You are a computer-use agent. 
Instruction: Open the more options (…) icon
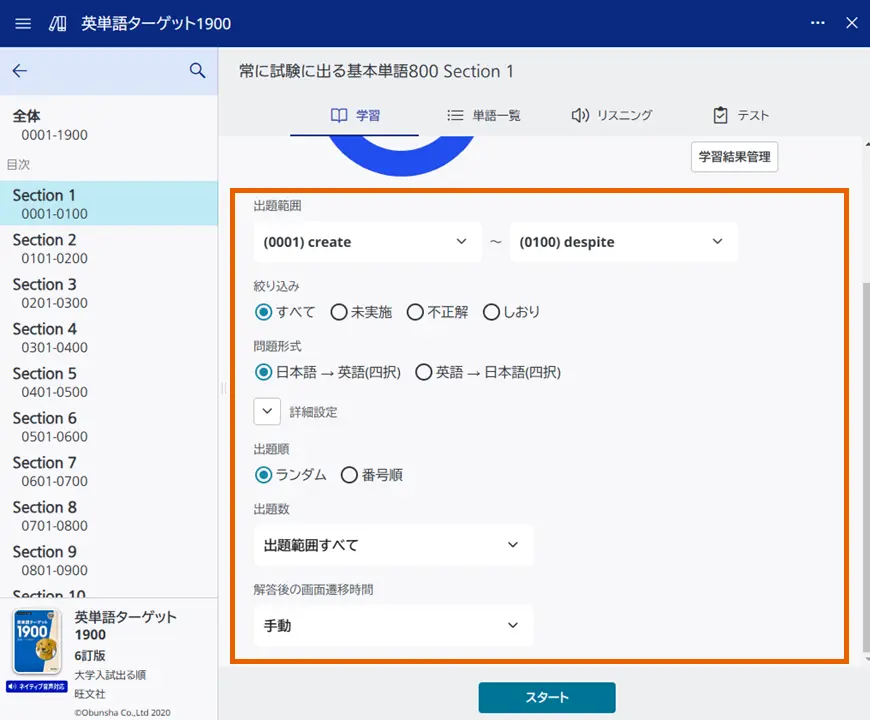(817, 23)
